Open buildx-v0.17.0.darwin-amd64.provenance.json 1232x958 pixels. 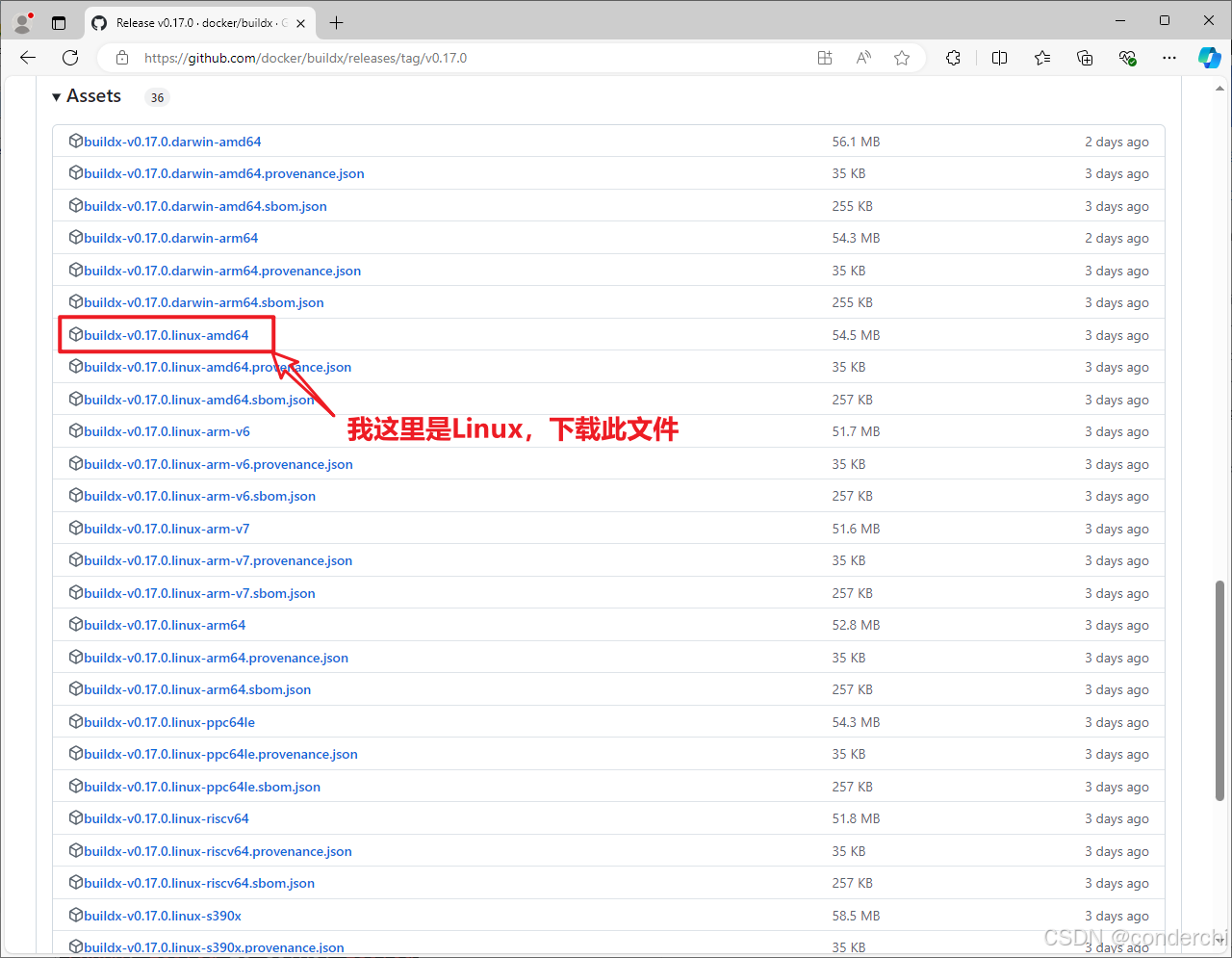[224, 173]
